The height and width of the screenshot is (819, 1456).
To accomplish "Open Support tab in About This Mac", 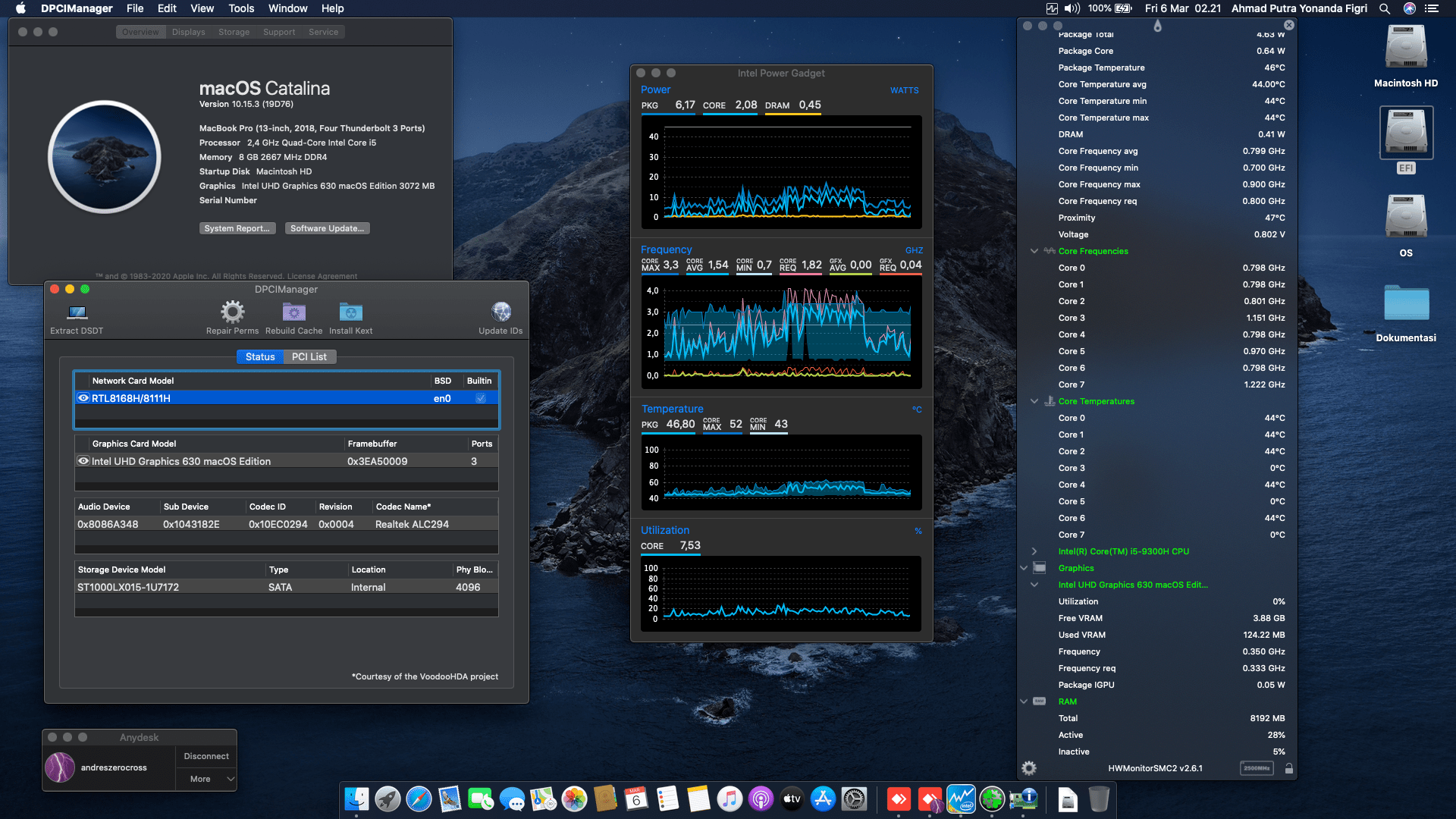I will pos(279,32).
